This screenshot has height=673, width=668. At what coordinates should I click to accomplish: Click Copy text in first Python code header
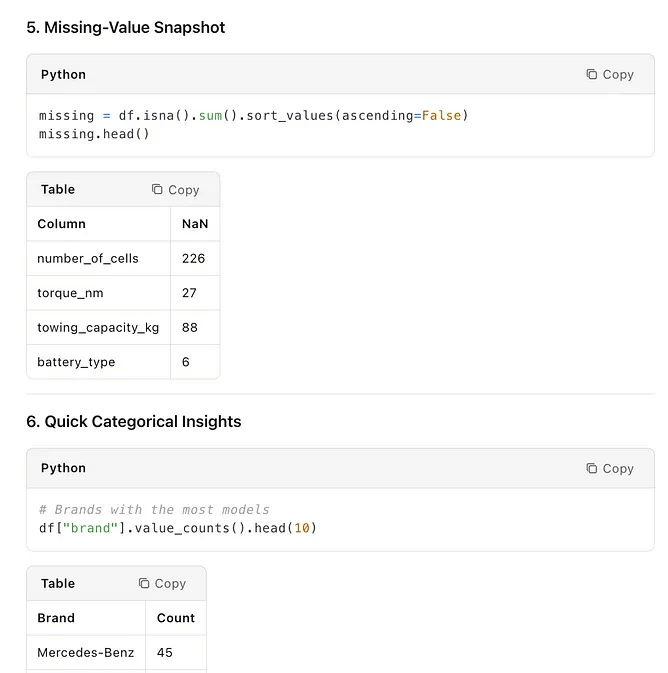pos(618,75)
